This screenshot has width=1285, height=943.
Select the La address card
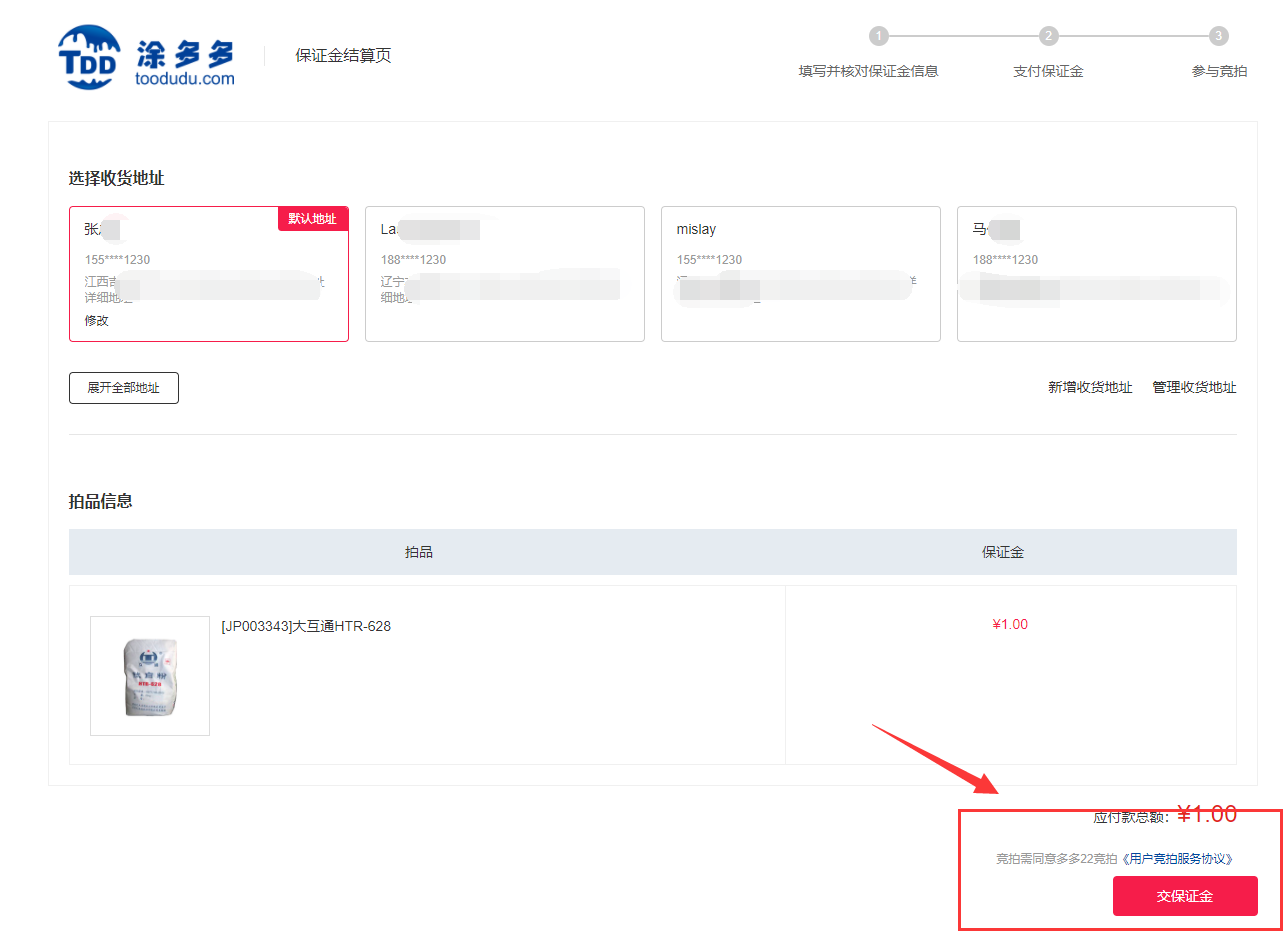(x=504, y=273)
